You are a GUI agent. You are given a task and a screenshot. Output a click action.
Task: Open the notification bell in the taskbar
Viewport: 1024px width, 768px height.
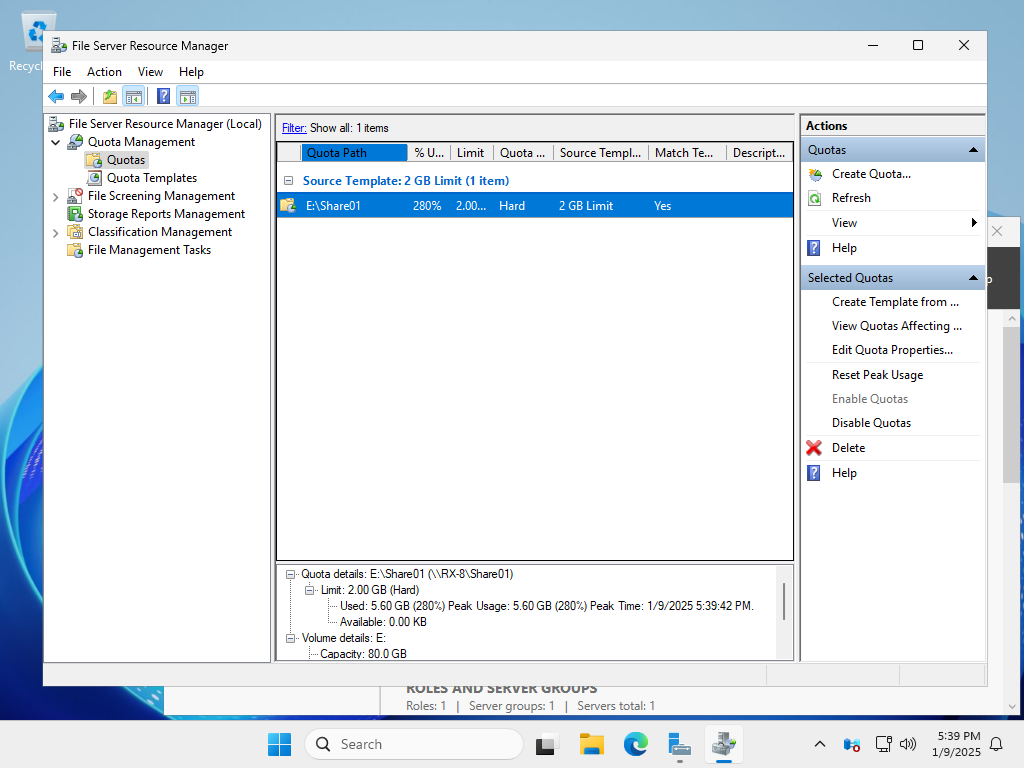[x=997, y=744]
